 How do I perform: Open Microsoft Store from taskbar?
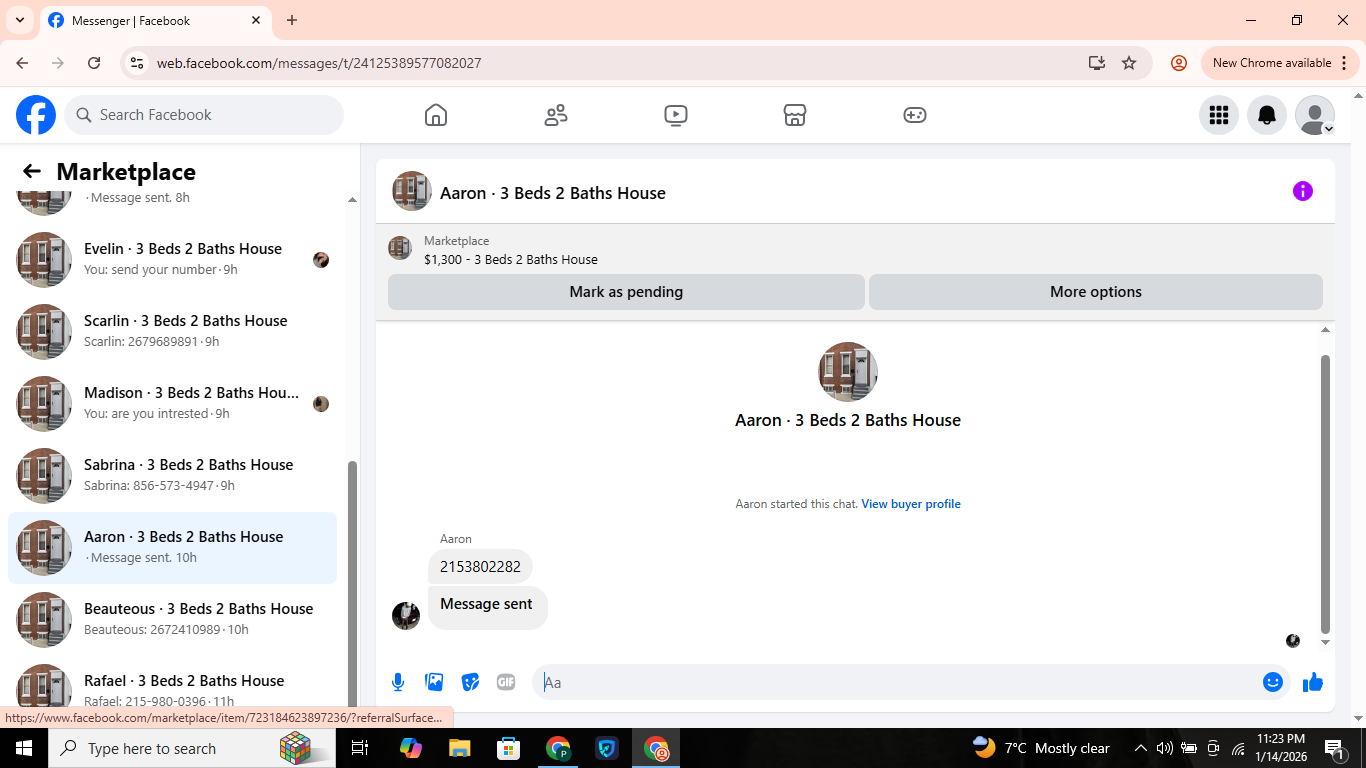coord(509,748)
